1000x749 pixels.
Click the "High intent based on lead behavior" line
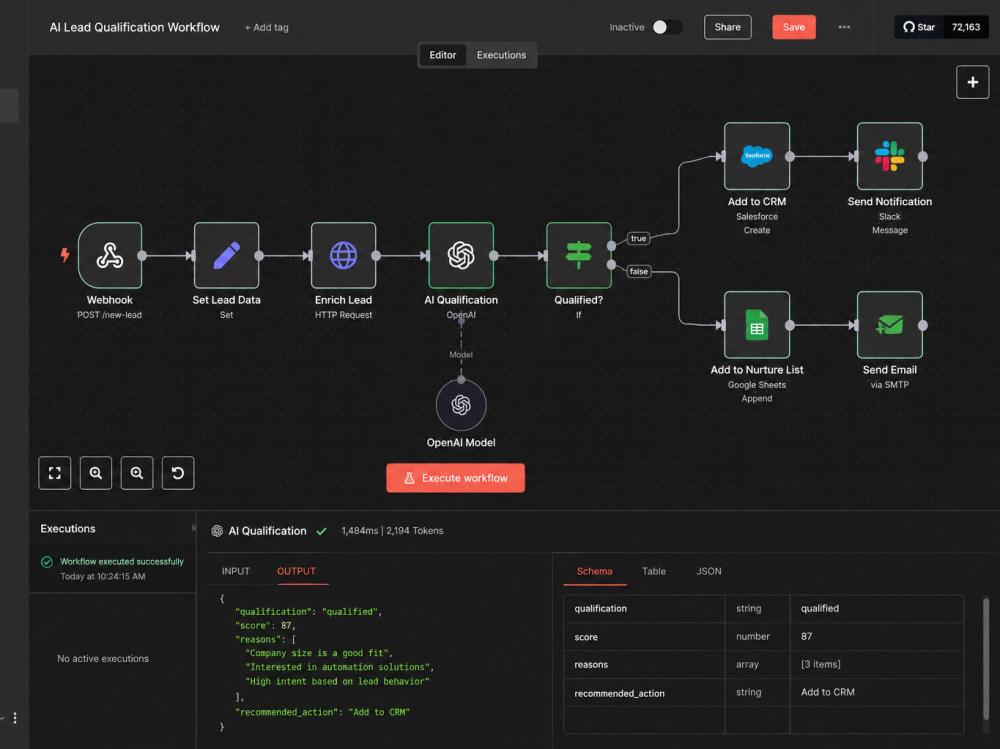[337, 681]
